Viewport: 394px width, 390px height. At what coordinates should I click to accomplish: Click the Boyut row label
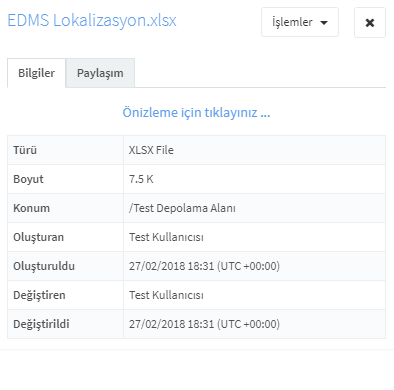tap(28, 179)
